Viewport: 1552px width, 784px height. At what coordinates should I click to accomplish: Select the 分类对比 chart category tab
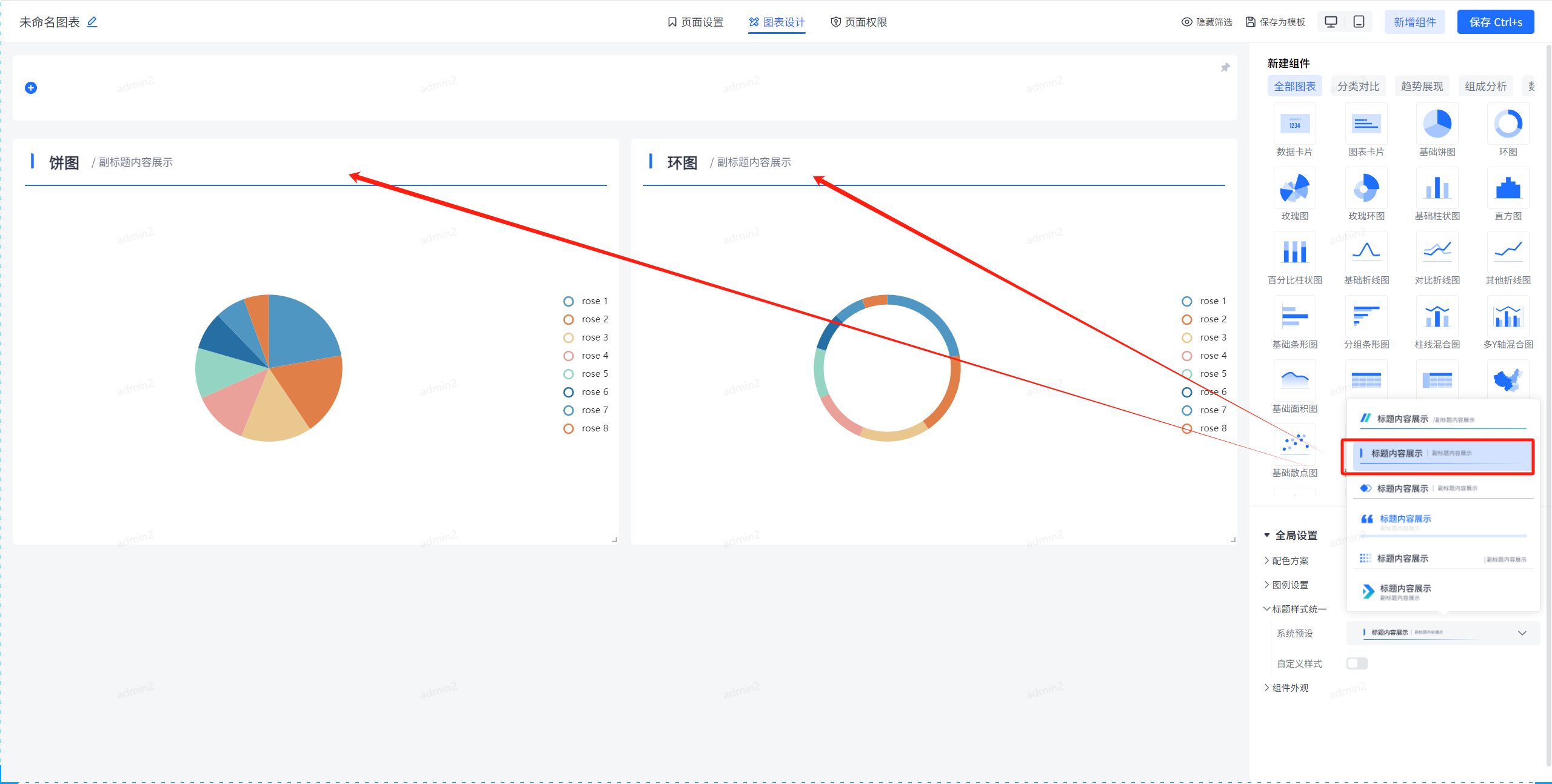[x=1358, y=86]
